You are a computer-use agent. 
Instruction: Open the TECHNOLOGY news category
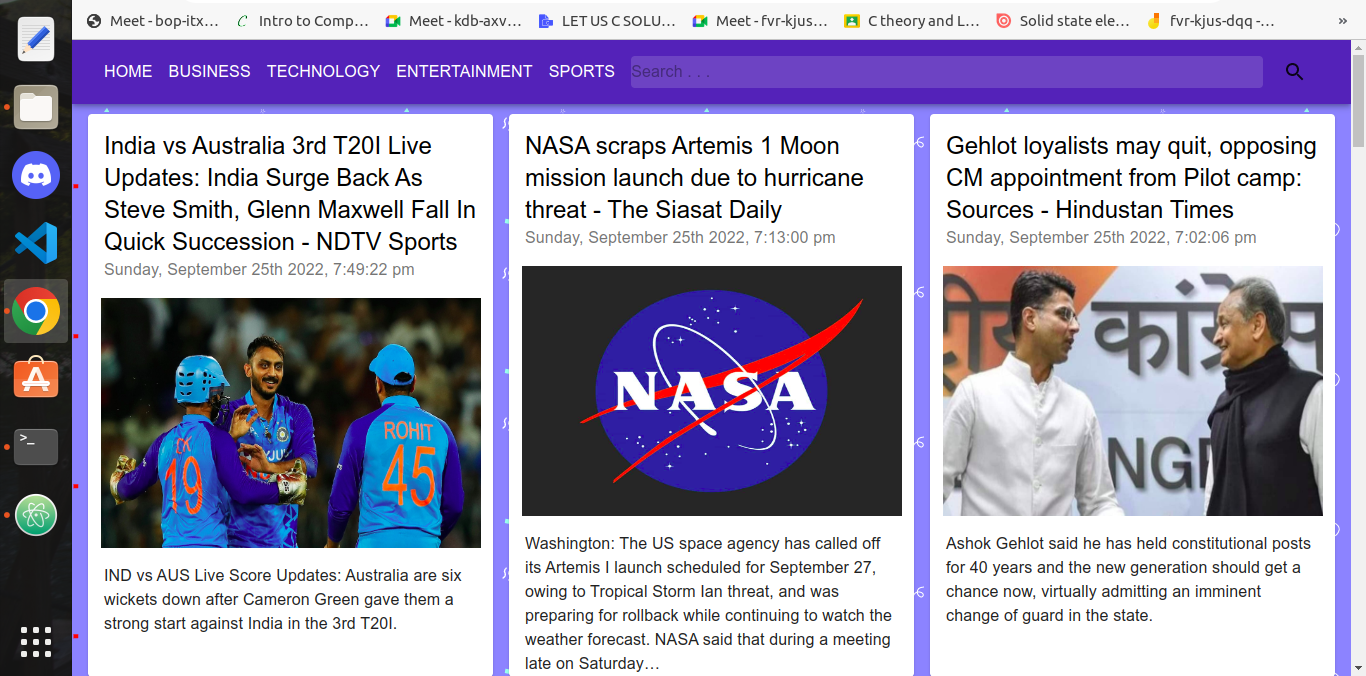(x=323, y=72)
